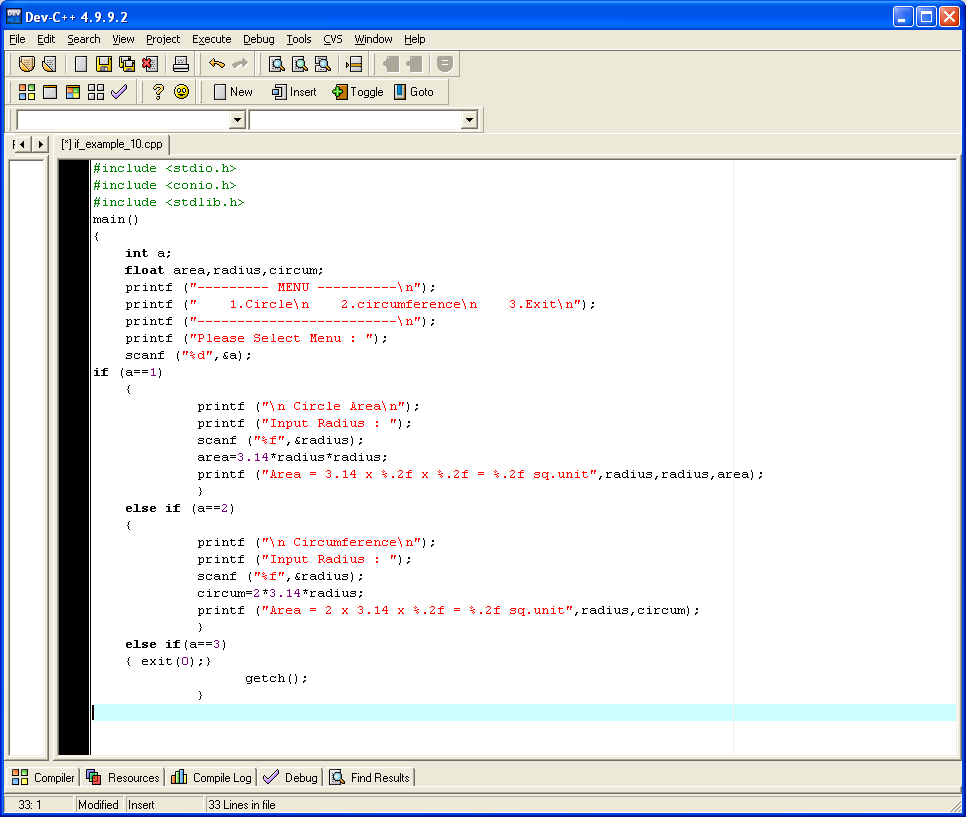
Task: Run the program with the window icon
Action: (49, 92)
